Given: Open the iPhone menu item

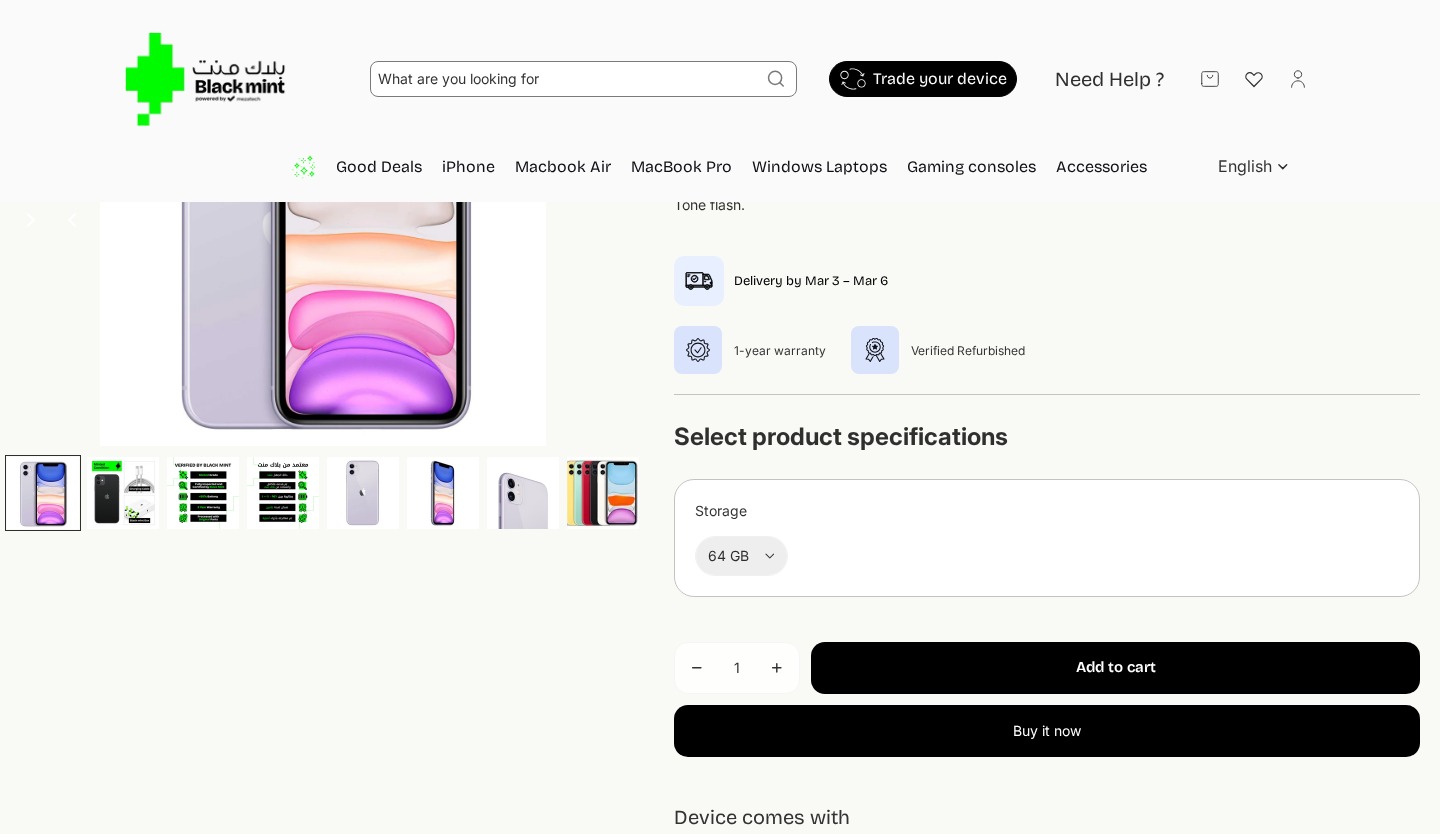Looking at the screenshot, I should coord(468,167).
